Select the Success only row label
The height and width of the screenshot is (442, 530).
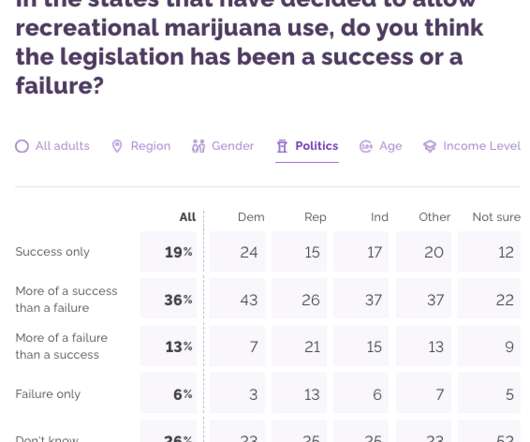click(52, 252)
